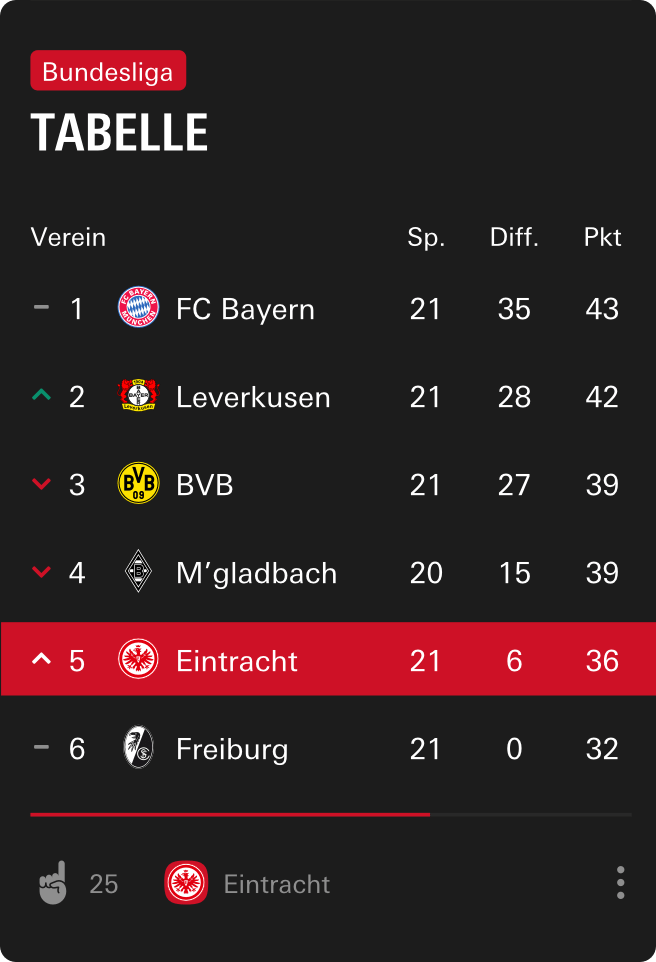Click the Eintracht logo in footer

point(186,883)
